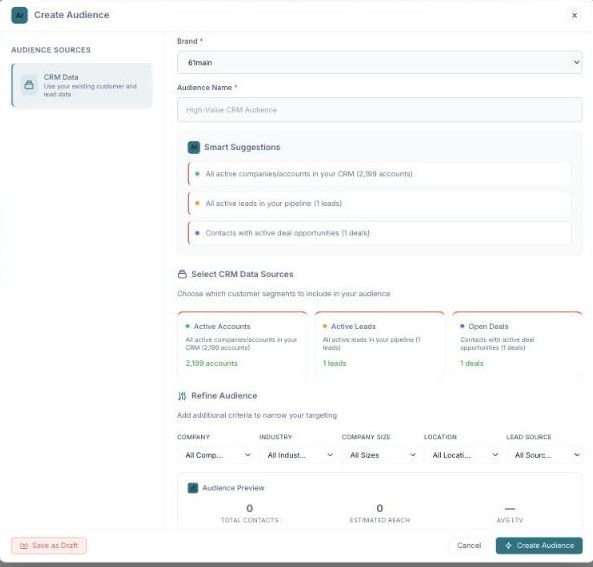Click the Select CRM Data Sources icon

(x=182, y=274)
